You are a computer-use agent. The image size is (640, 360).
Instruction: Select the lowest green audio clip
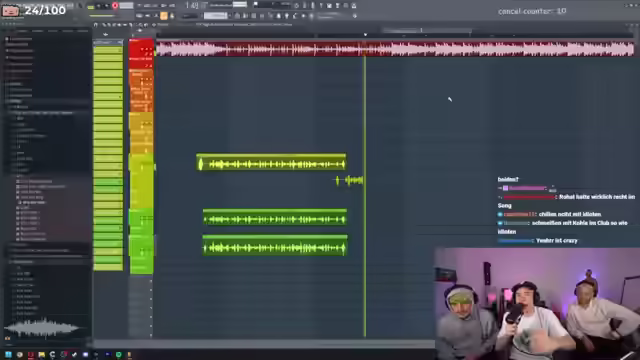tap(275, 246)
